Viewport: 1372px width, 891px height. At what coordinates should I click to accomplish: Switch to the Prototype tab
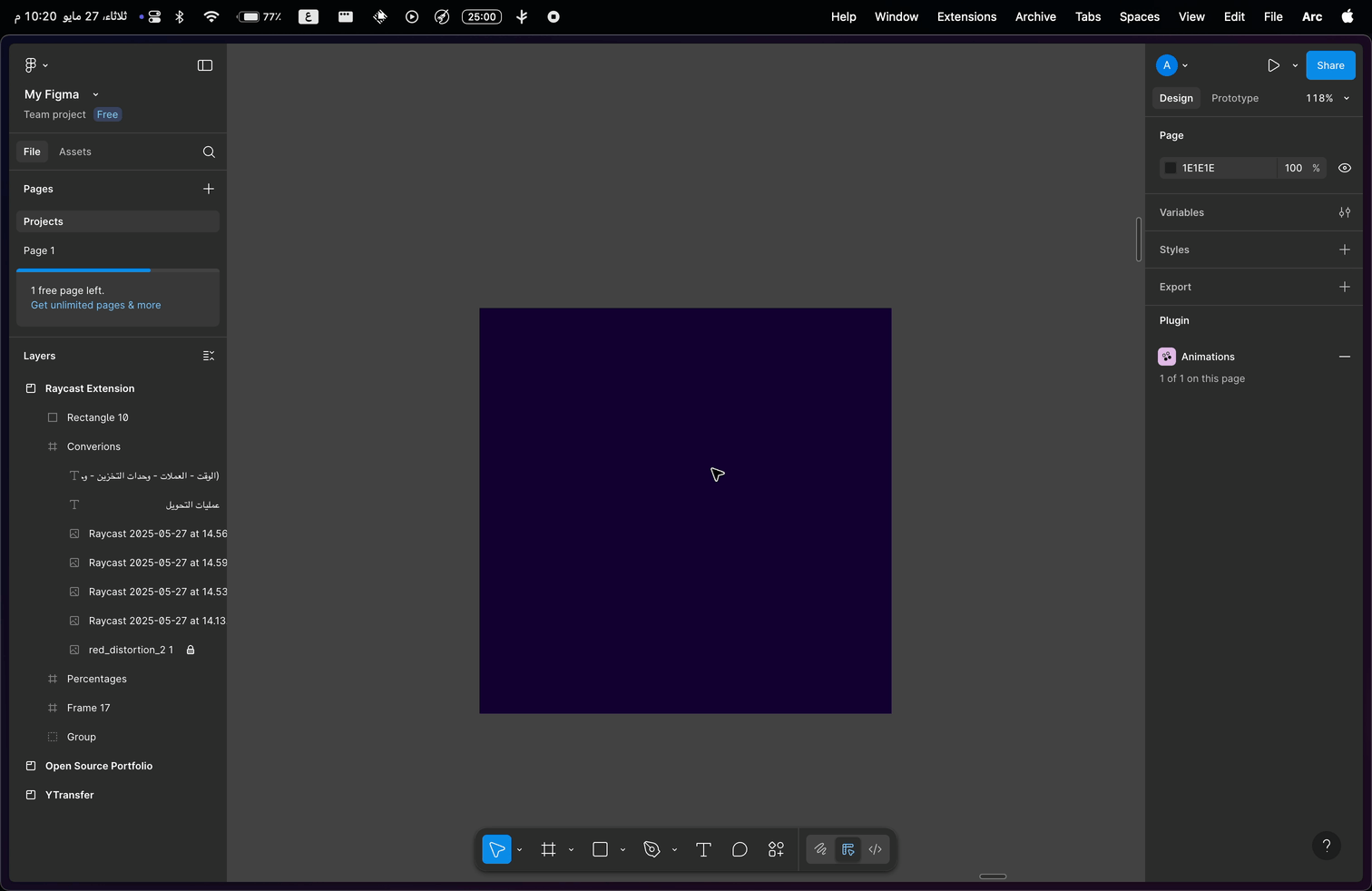tap(1234, 98)
